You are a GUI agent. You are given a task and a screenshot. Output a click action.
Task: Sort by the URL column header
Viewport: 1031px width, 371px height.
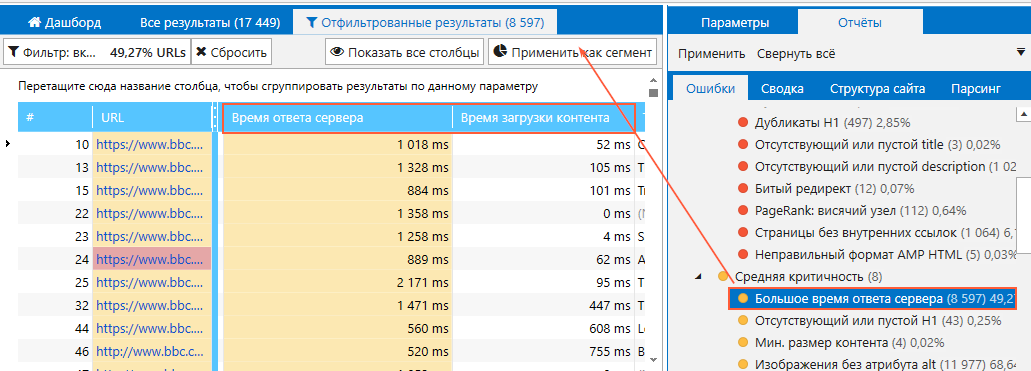152,118
